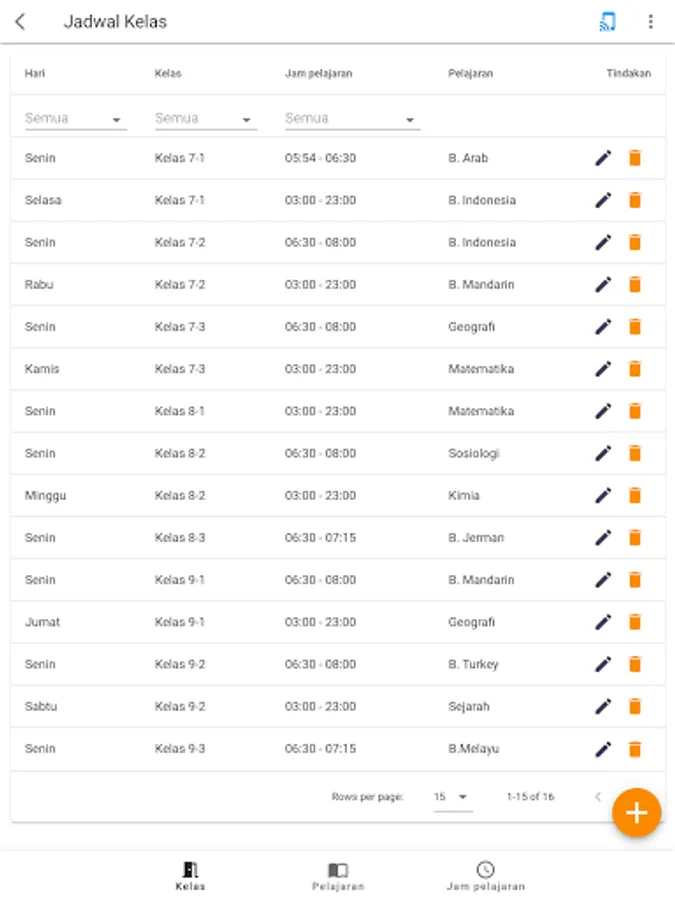
Task: Tap the back arrow beside Jadwal Kelas
Action: (21, 22)
